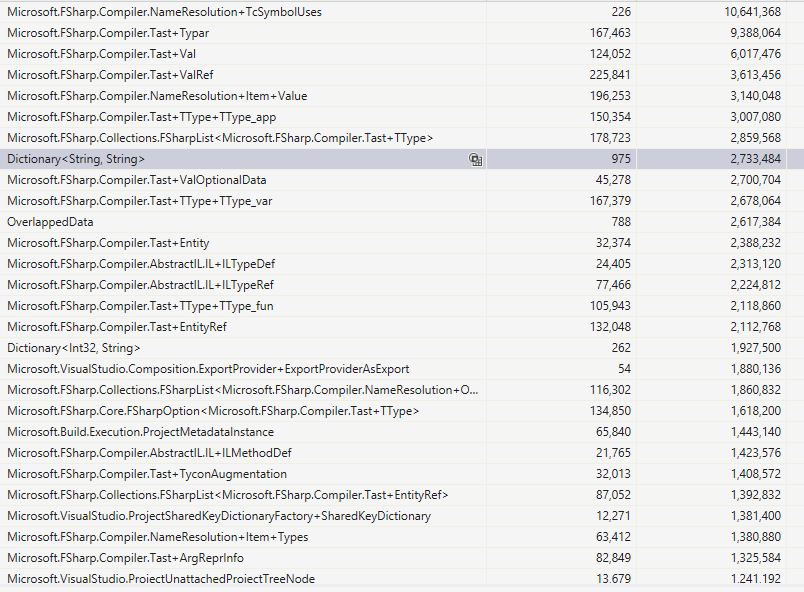Select Tast+TType+TType_var type row
804x592 pixels.
pos(402,201)
